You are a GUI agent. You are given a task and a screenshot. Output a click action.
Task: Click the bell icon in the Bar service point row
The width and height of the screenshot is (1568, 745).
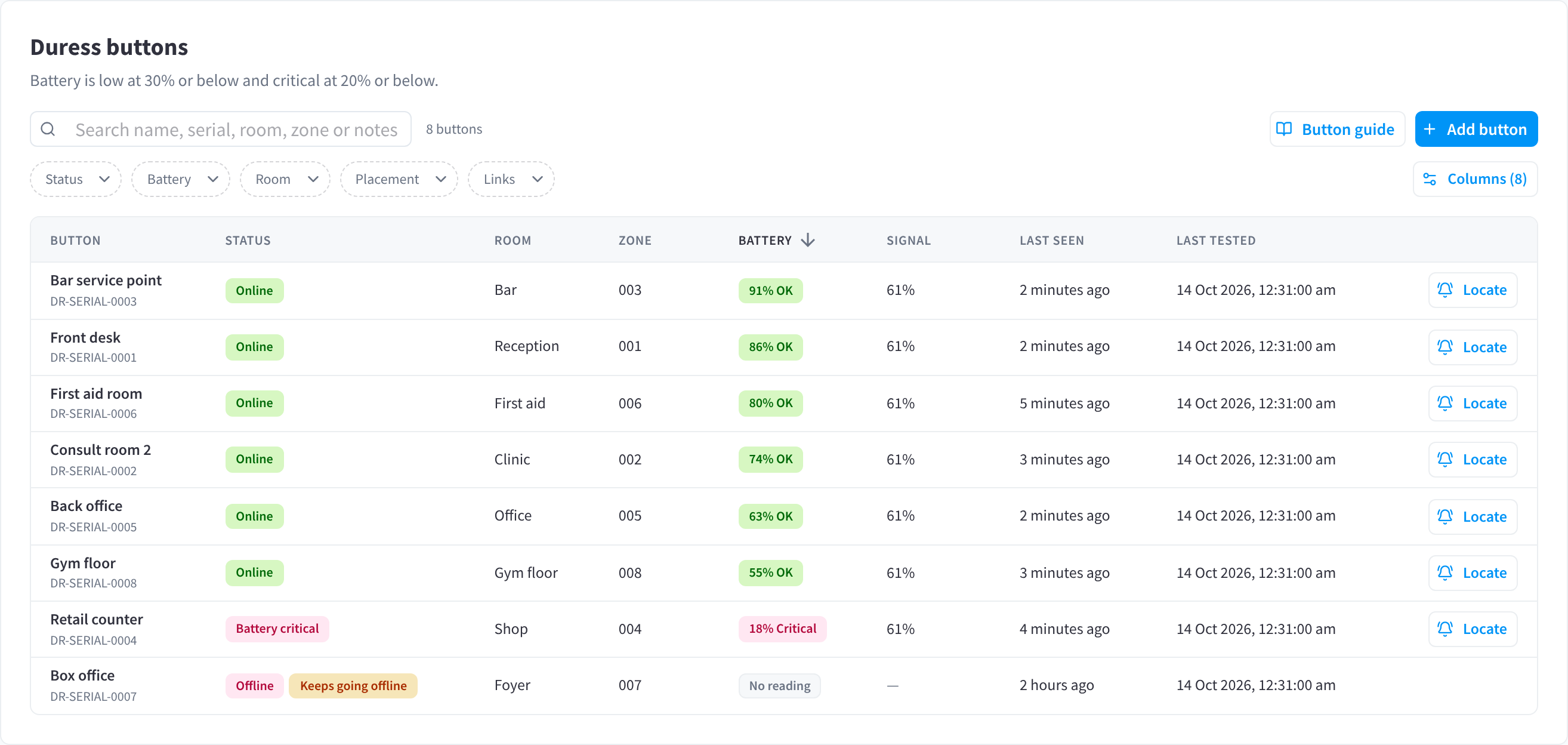pyautogui.click(x=1445, y=290)
